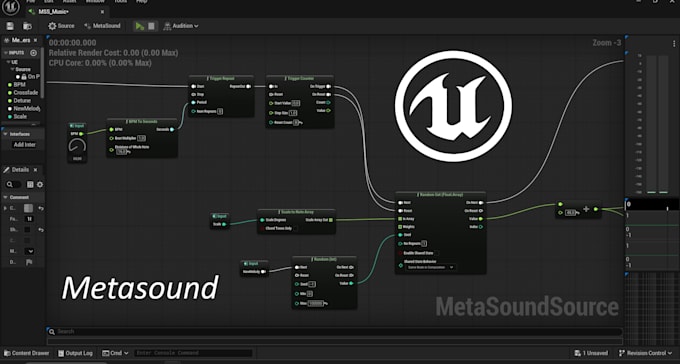Select the BPM input member
This screenshot has height=364, width=680.
point(17,85)
